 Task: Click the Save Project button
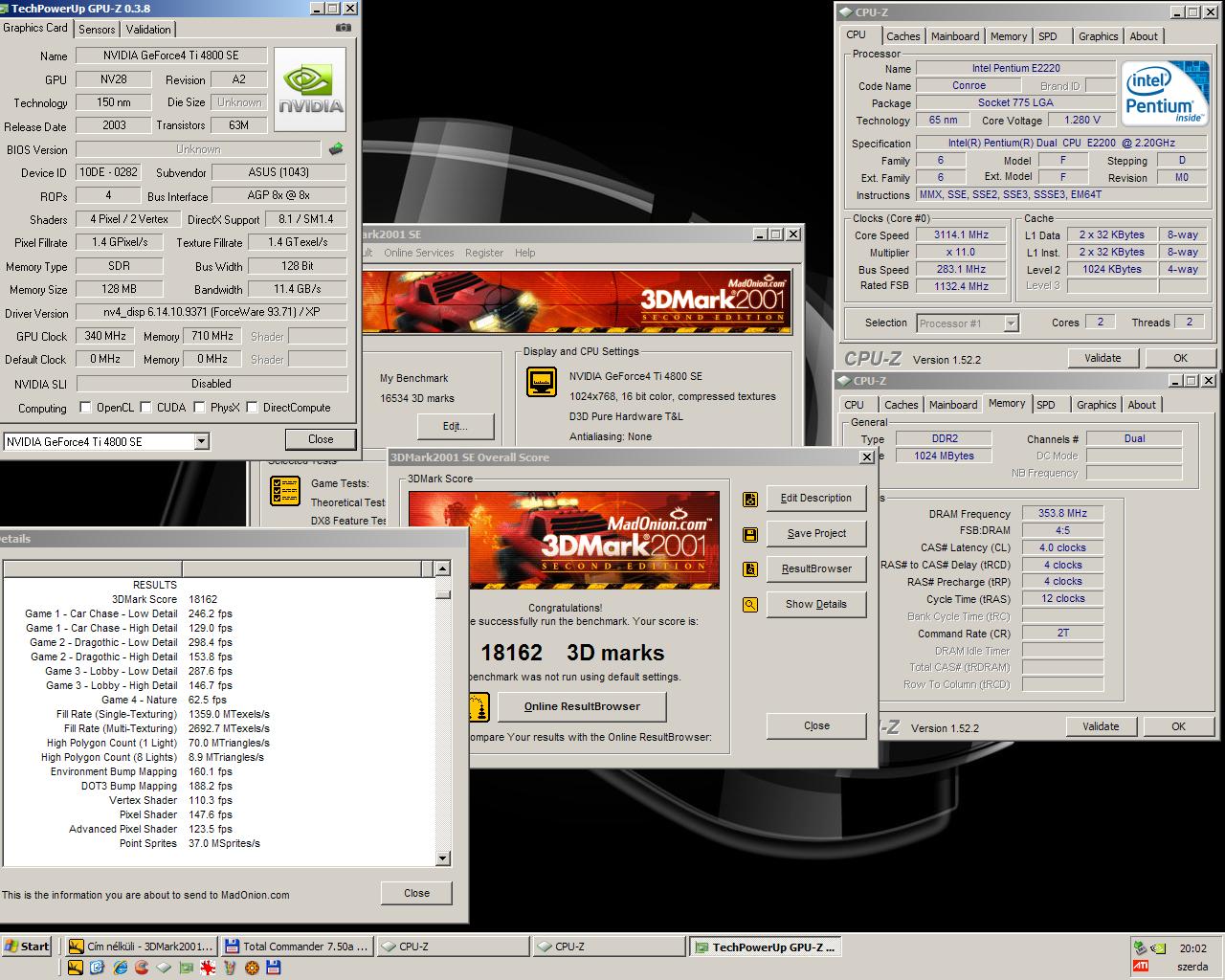(816, 534)
